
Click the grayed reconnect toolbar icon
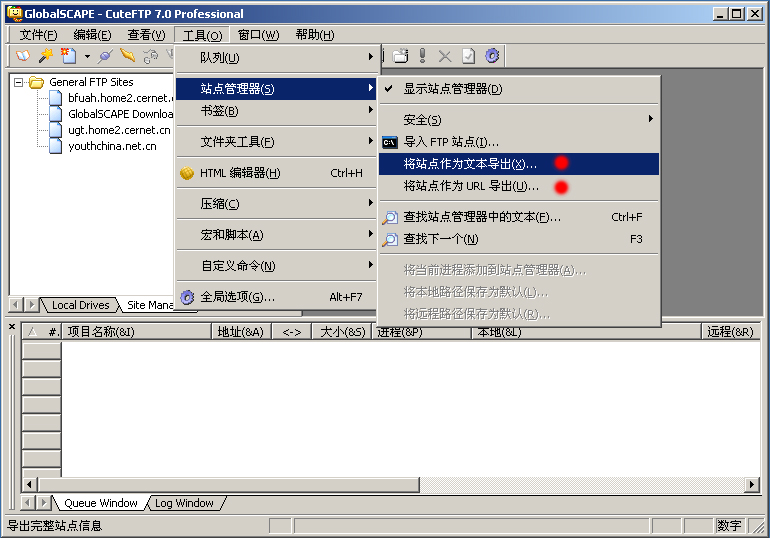point(151,56)
